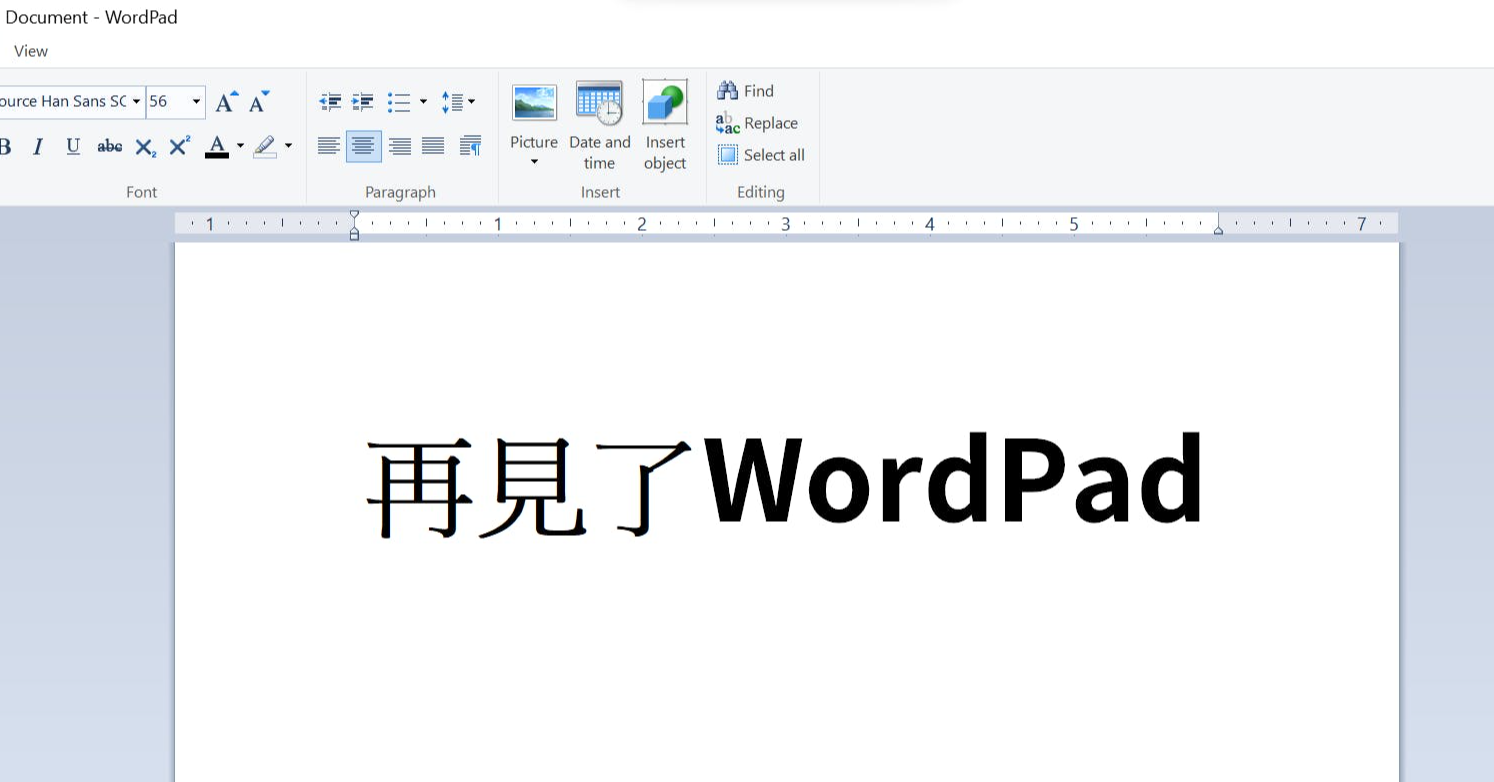Screen dimensions: 1494x782
Task: Enable Strikethrough text formatting
Action: click(109, 147)
